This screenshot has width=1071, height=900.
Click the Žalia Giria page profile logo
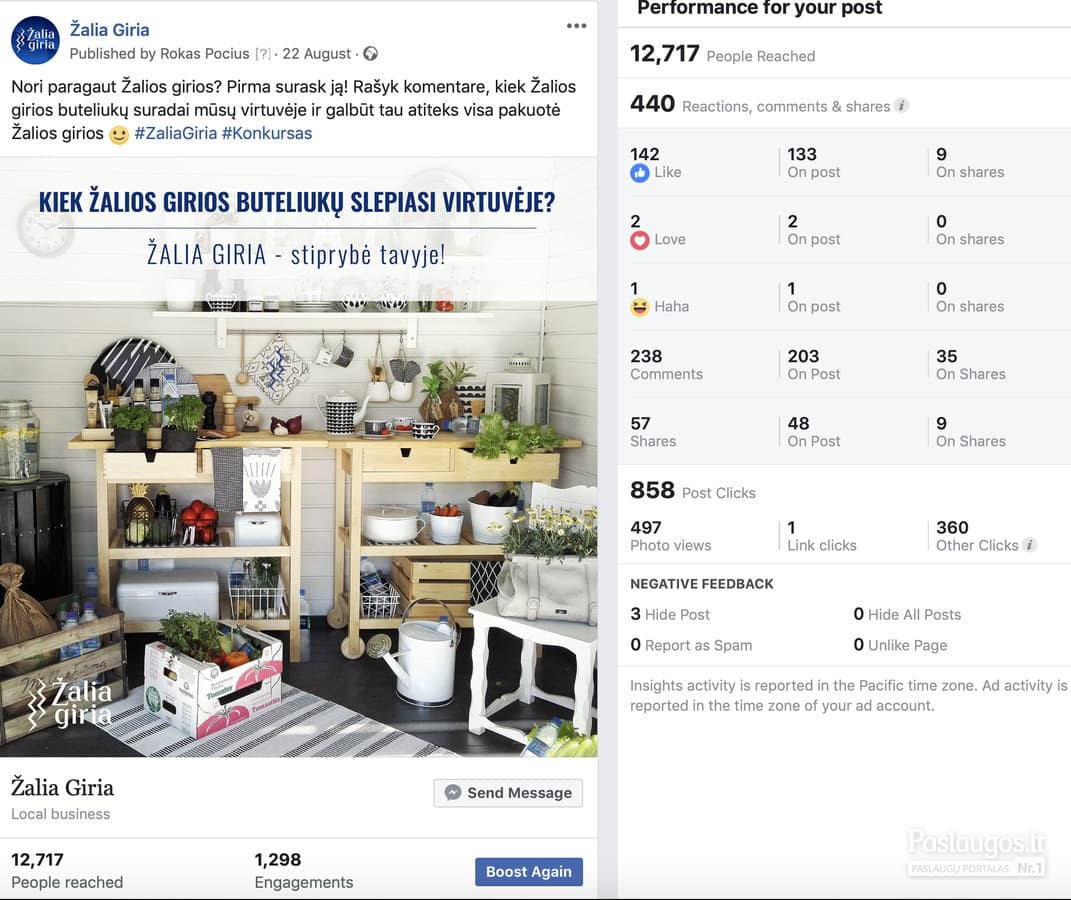[36, 40]
